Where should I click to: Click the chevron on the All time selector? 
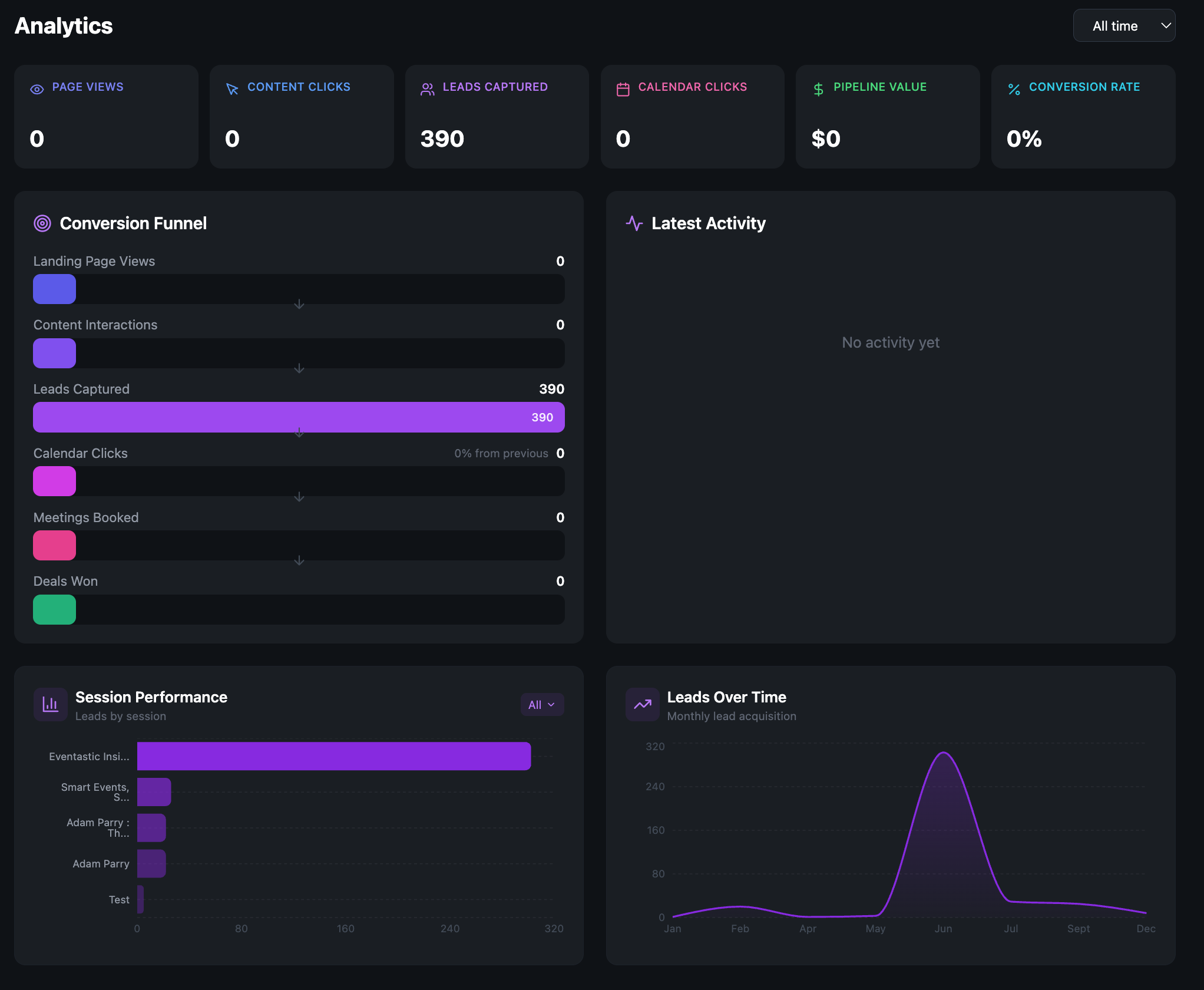(1165, 26)
